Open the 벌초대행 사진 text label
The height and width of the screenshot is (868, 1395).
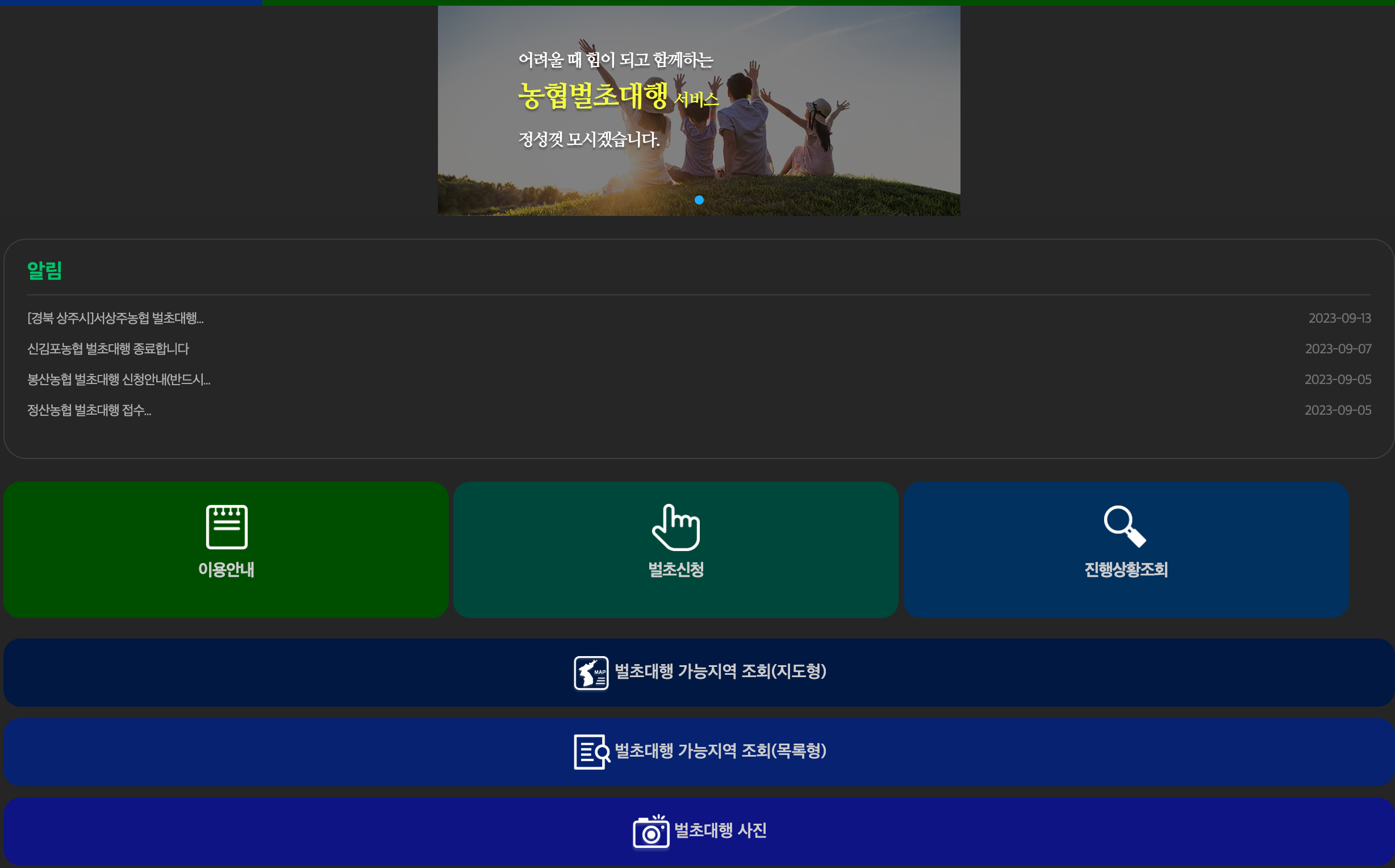pyautogui.click(x=720, y=830)
